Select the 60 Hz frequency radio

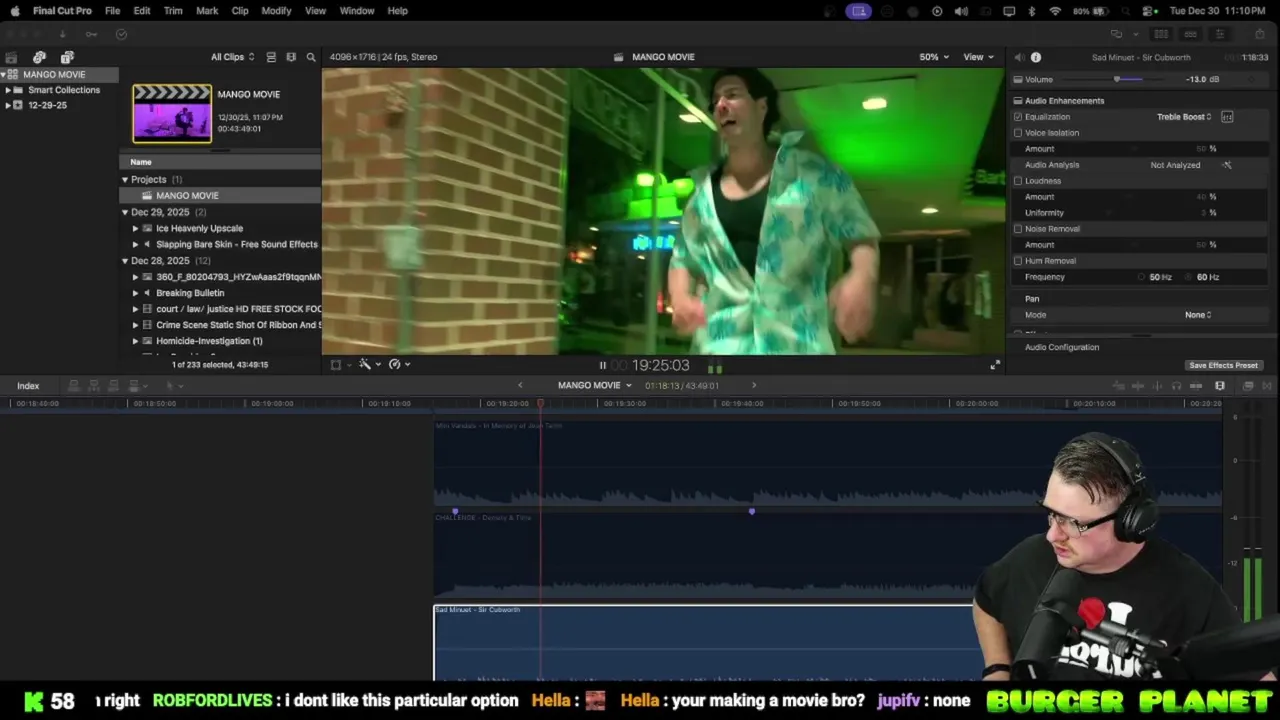pyautogui.click(x=1189, y=277)
